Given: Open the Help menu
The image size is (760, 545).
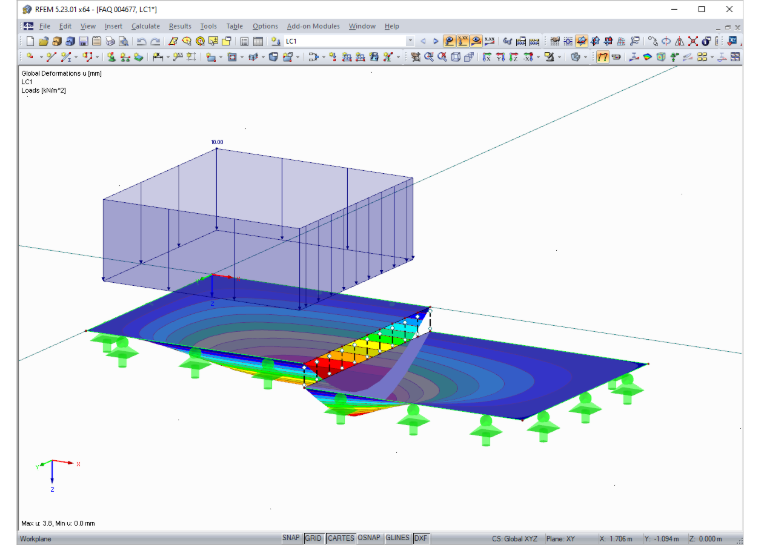Looking at the screenshot, I should coord(392,26).
